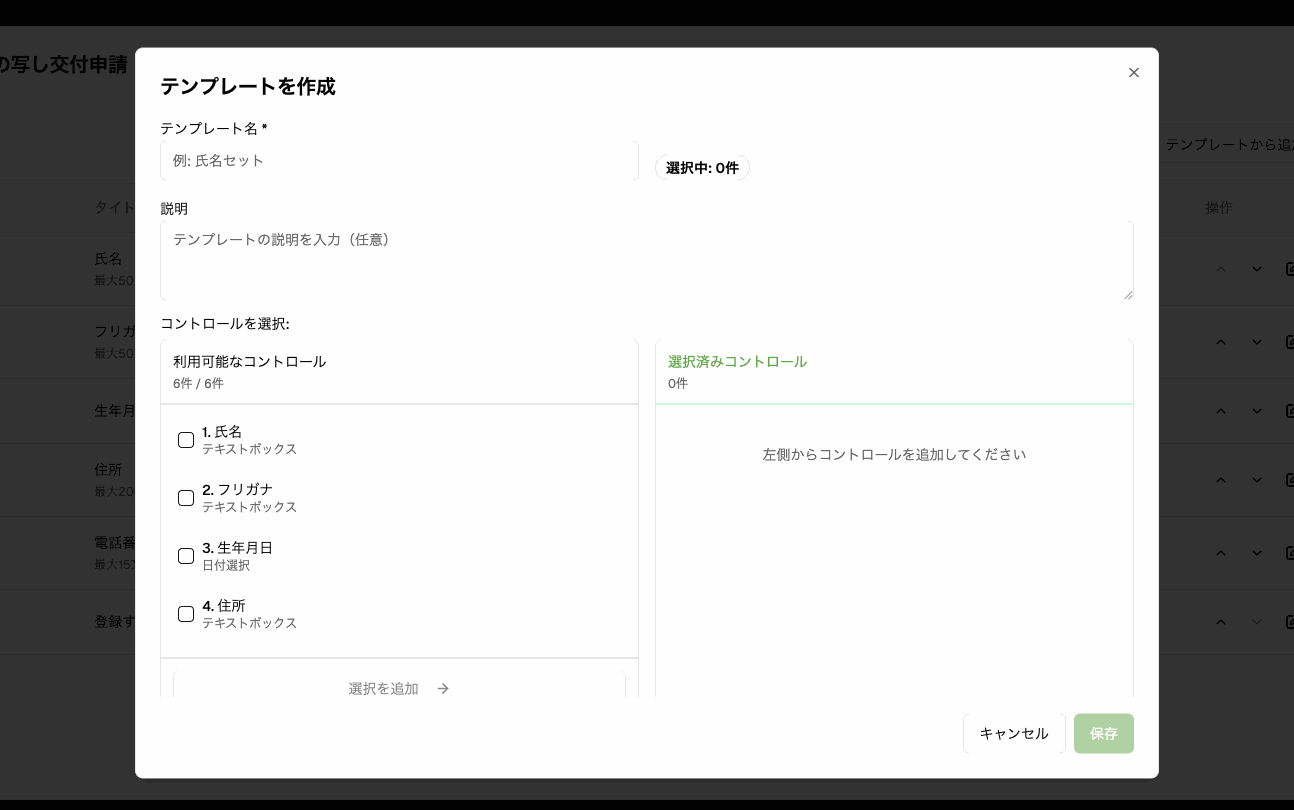Click the 6件 / 6件 count text
Screen dimensions: 1294x810
198,383
